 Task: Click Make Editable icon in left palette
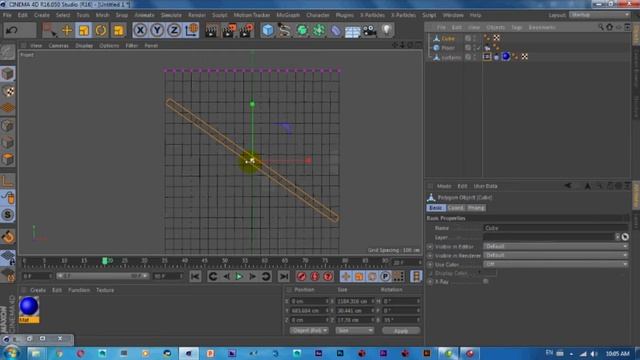[8, 52]
